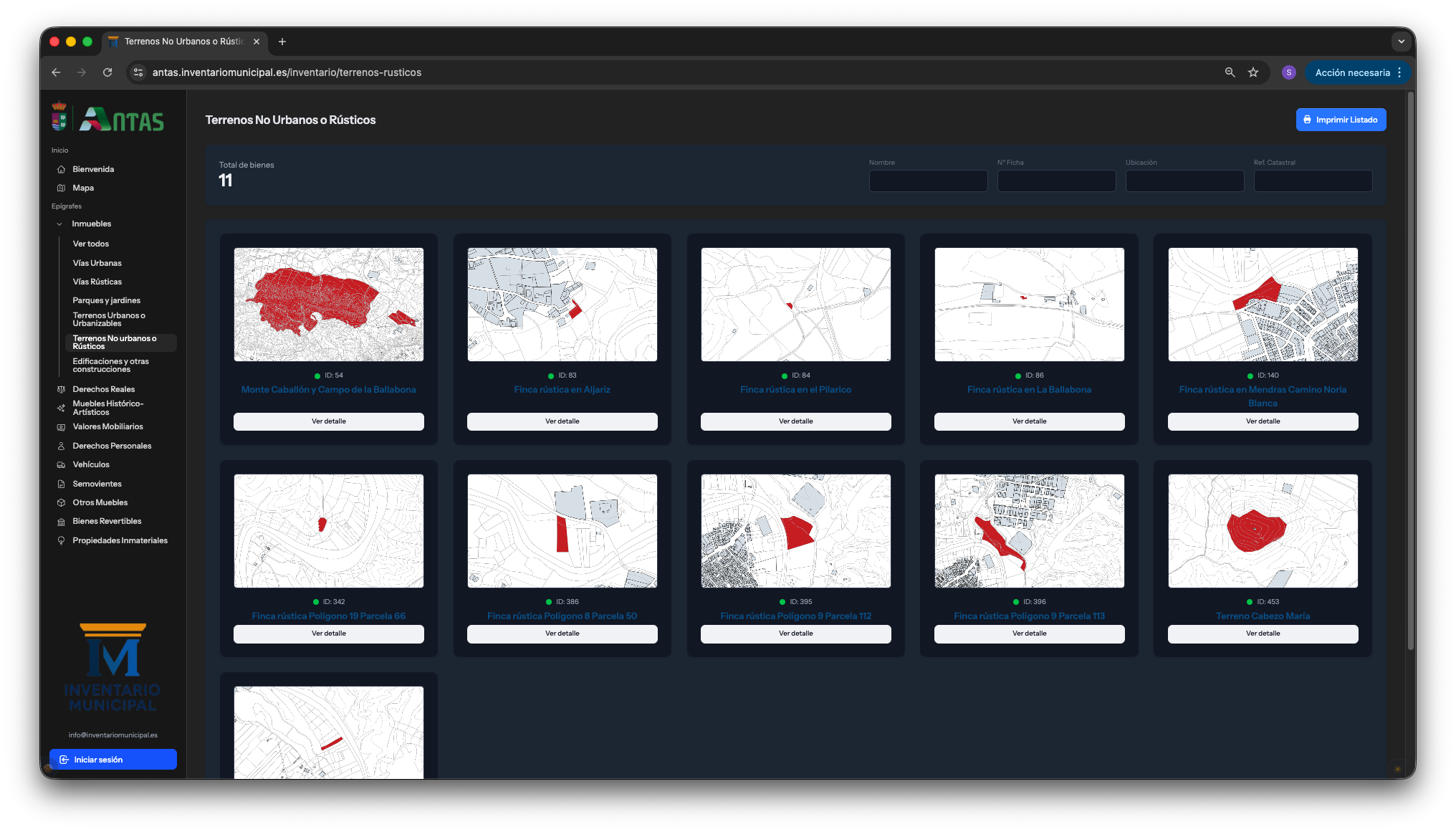Click the printer icon in Imprimir Listado
This screenshot has height=832, width=1456.
pyautogui.click(x=1307, y=120)
